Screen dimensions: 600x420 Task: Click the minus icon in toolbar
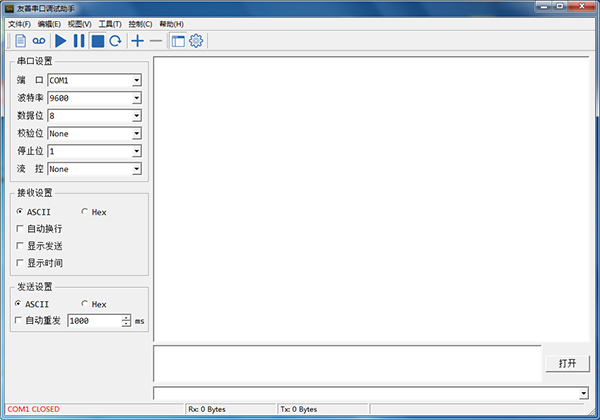click(155, 41)
